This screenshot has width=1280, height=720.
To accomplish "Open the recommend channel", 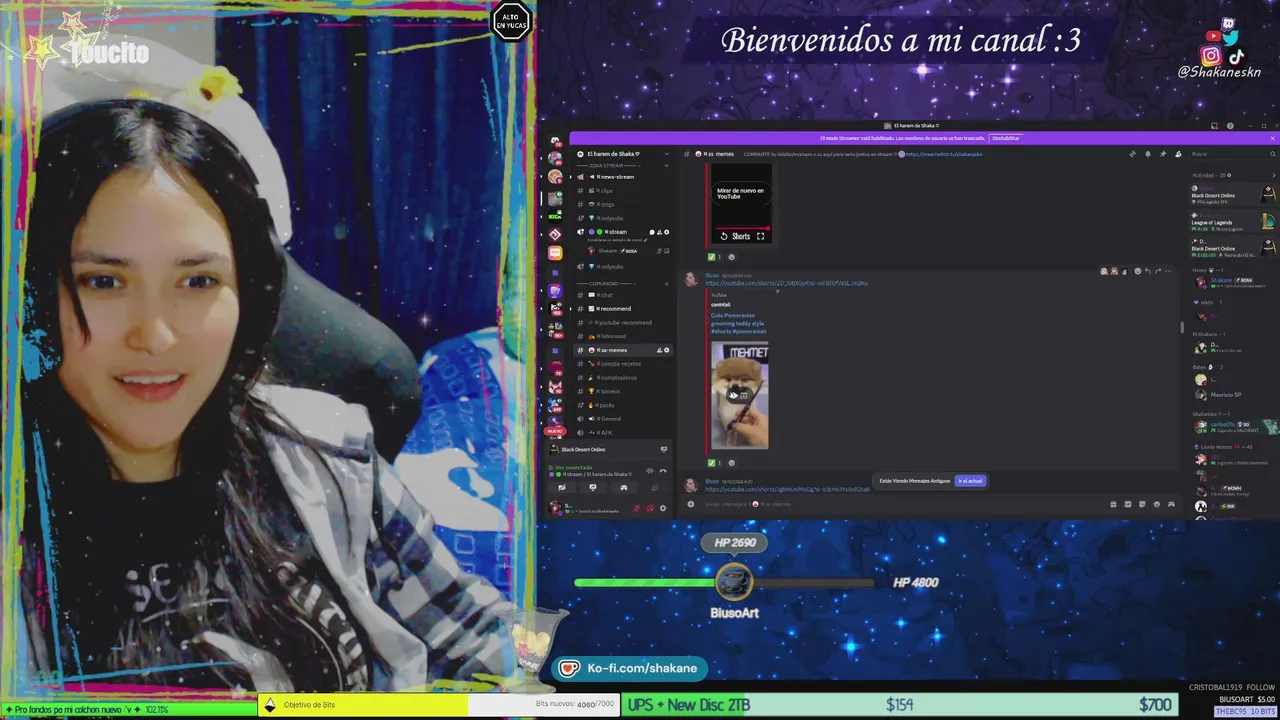I will point(615,309).
